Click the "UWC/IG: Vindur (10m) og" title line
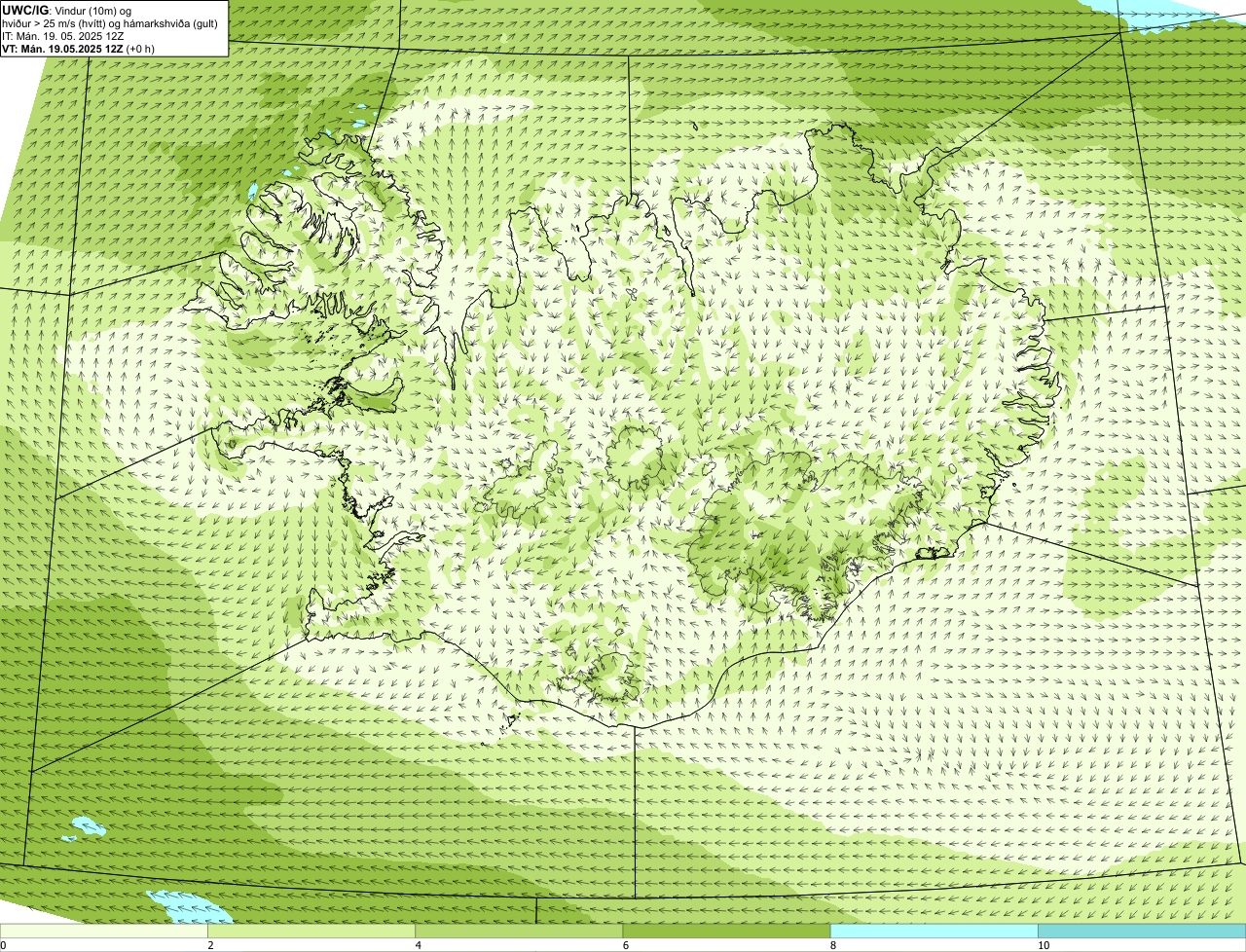 pos(66,10)
